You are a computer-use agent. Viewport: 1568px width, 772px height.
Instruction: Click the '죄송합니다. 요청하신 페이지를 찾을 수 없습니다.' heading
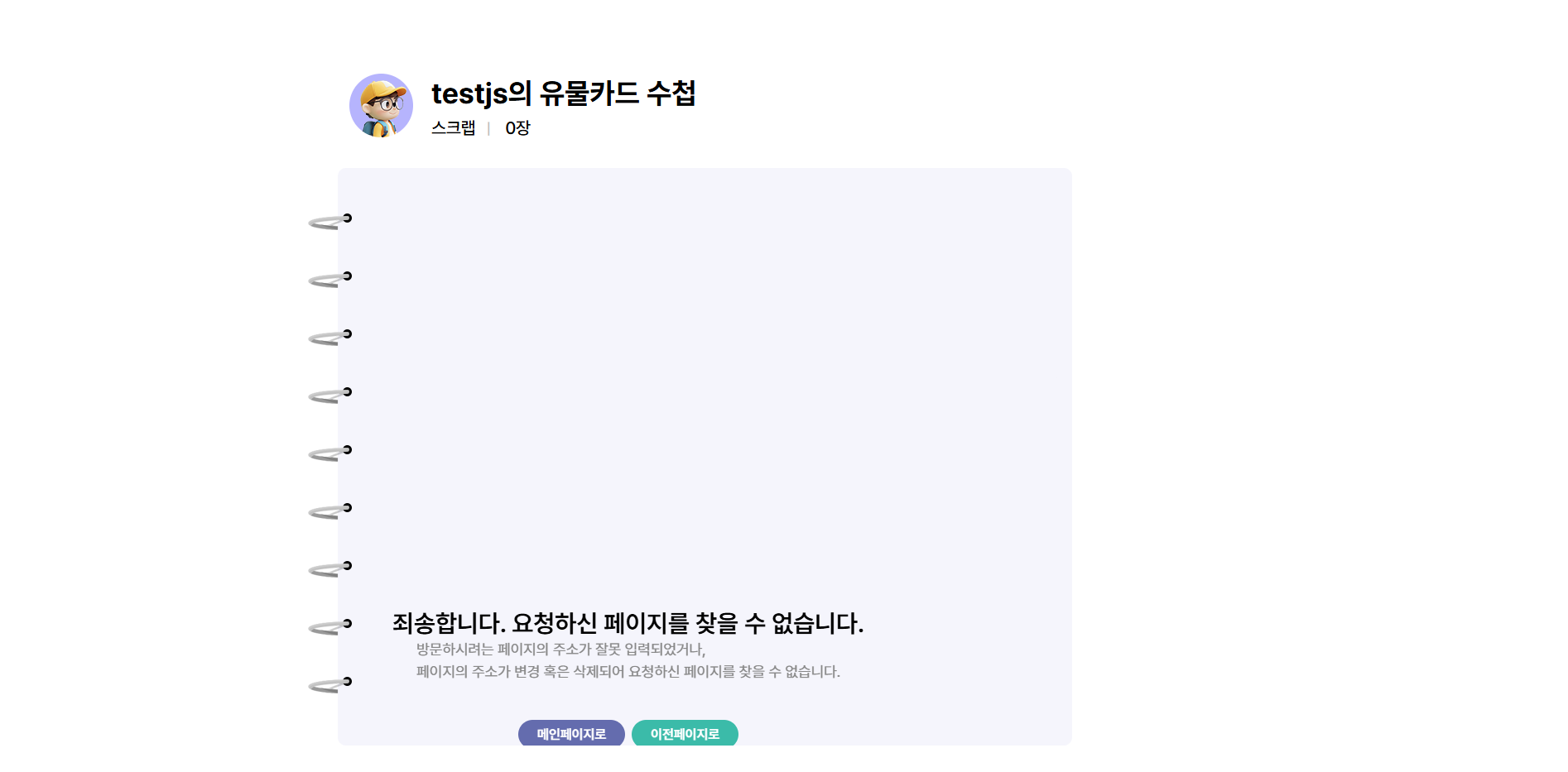point(628,623)
